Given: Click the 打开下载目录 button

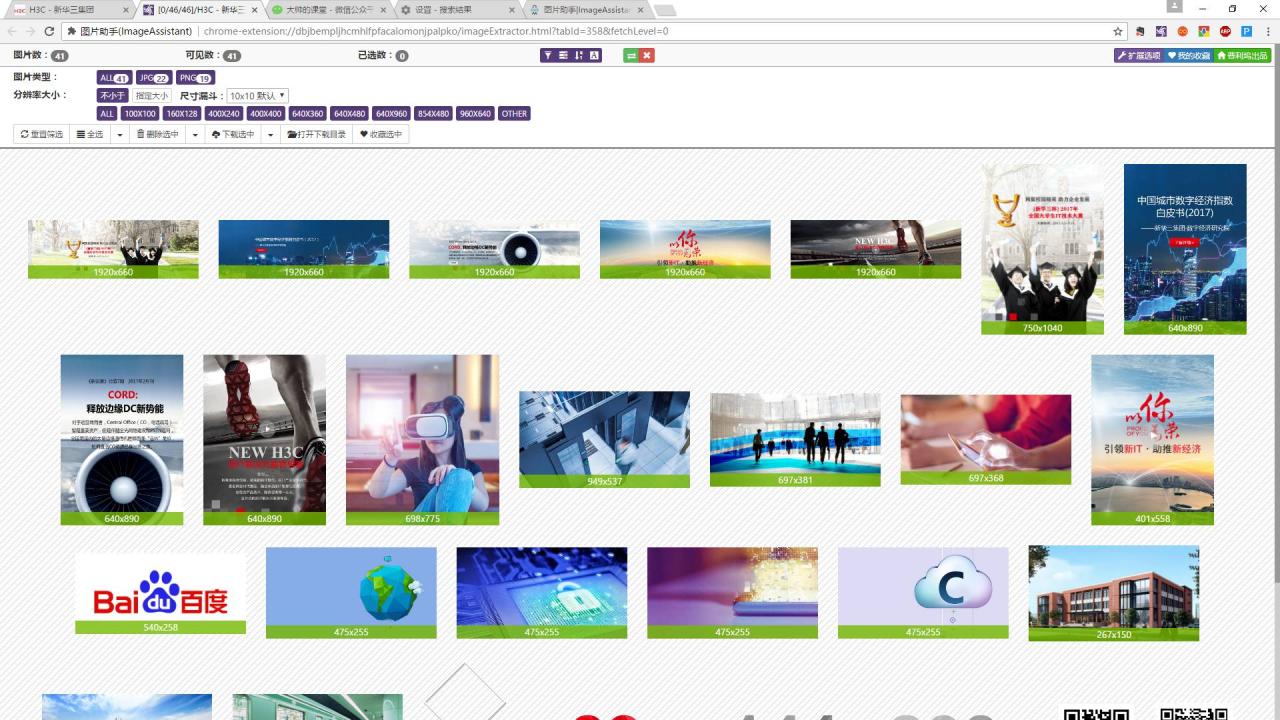Looking at the screenshot, I should pyautogui.click(x=316, y=134).
